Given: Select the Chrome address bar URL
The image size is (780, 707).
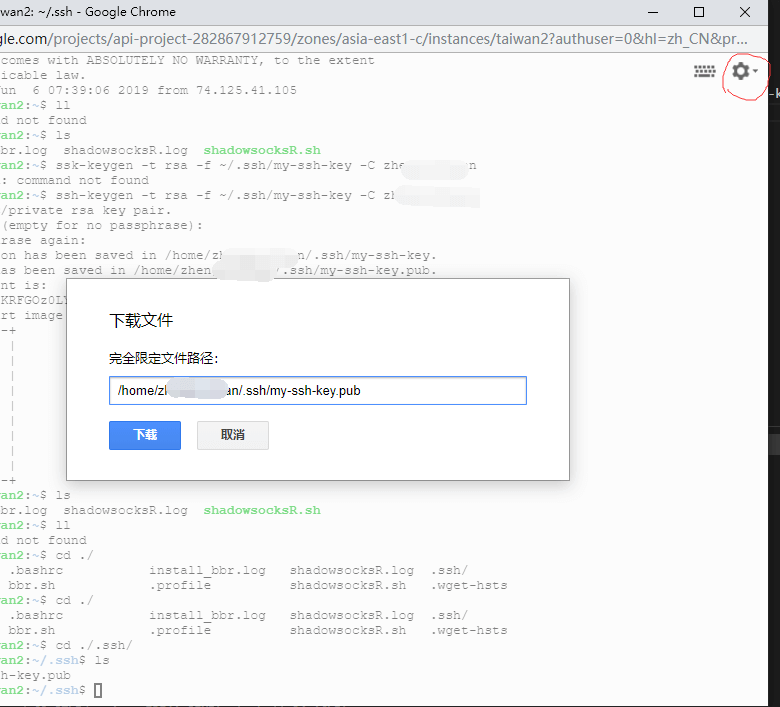Looking at the screenshot, I should [380, 38].
